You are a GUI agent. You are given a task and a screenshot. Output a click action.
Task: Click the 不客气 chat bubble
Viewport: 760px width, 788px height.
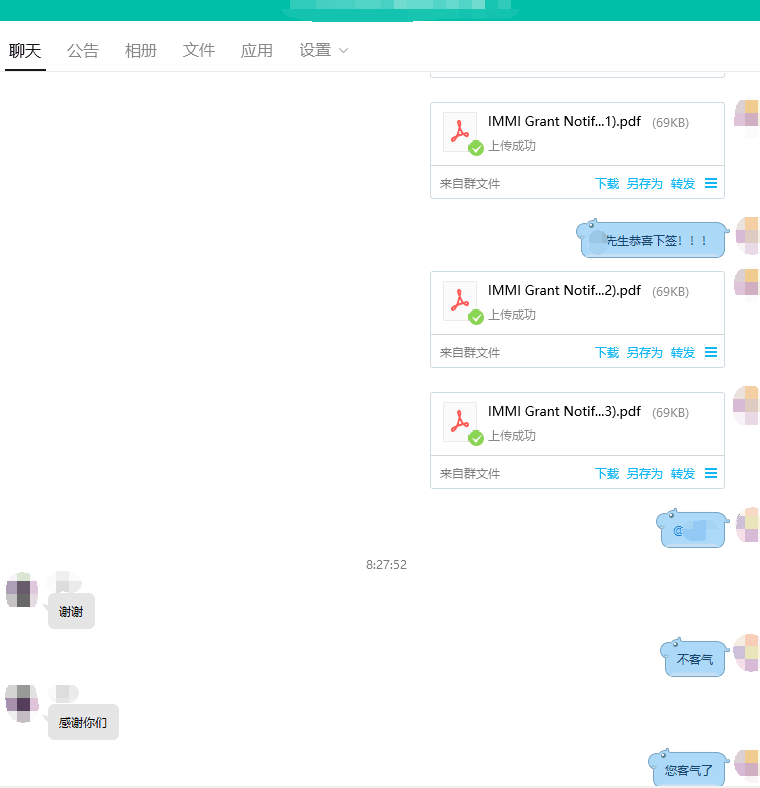click(694, 660)
